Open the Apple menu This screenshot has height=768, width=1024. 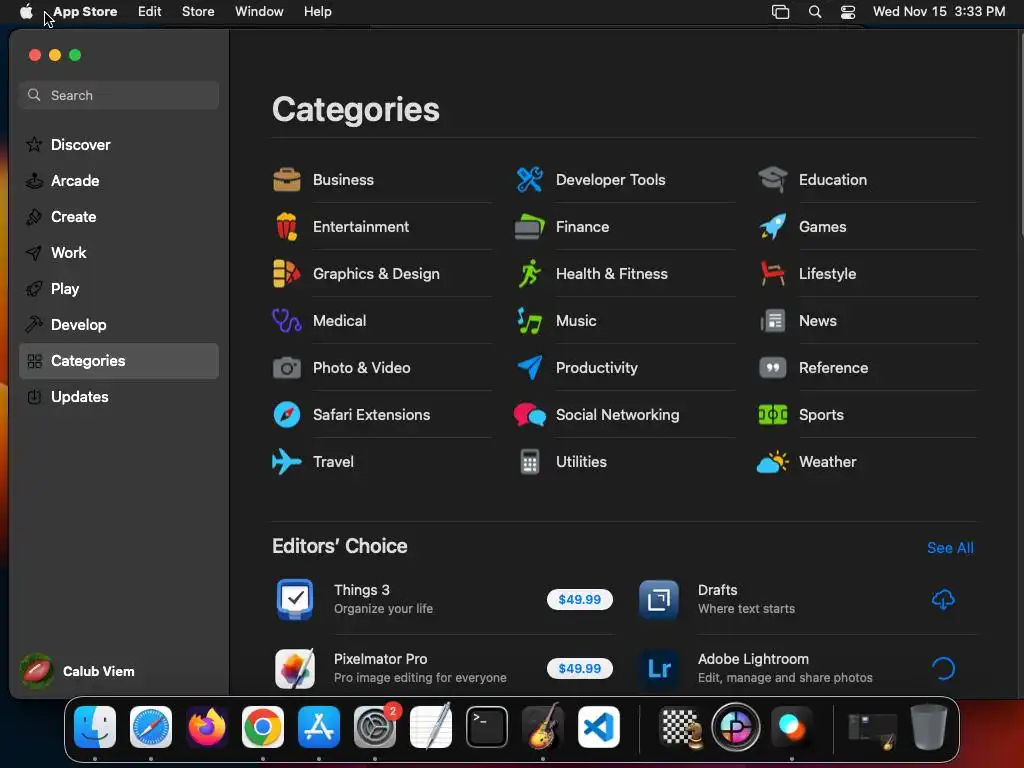[26, 12]
